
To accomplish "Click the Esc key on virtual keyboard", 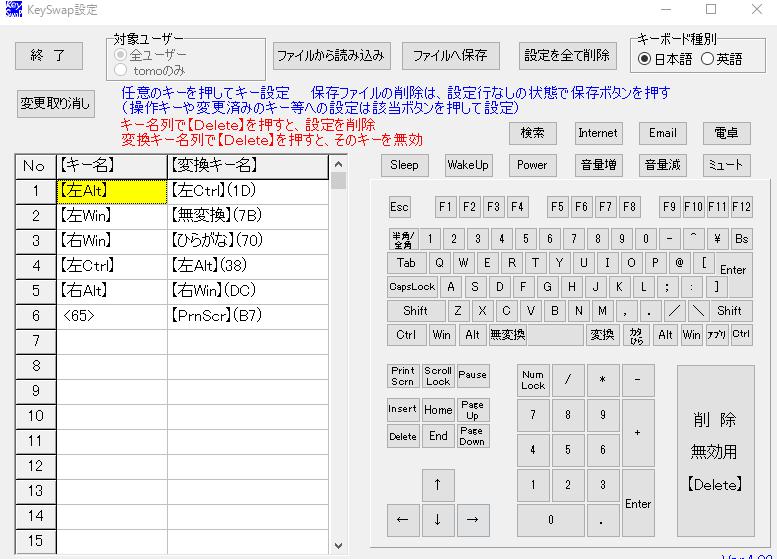I will (x=399, y=207).
